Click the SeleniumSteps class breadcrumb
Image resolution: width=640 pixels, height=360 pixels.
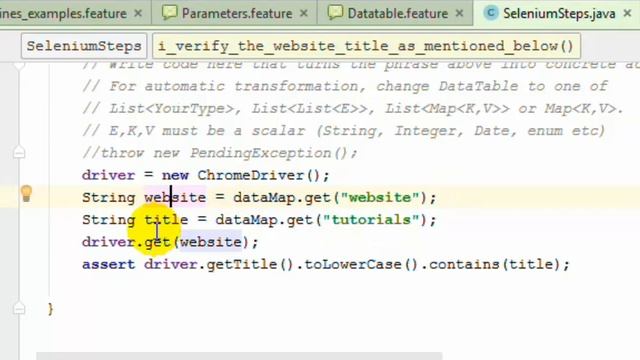point(84,46)
